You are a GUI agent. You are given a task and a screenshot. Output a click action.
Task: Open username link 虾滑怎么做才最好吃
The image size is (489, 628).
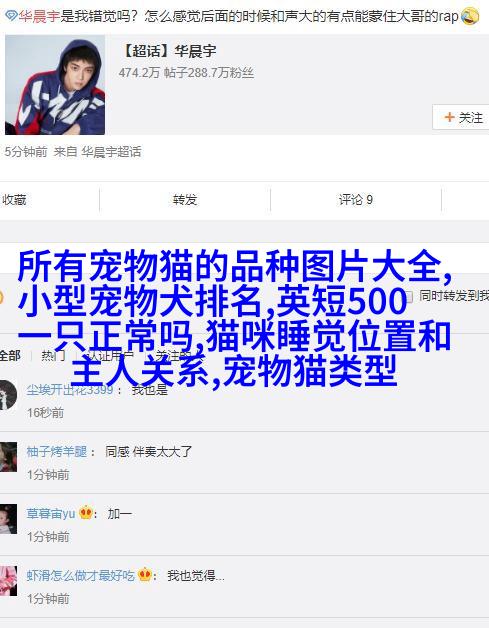pos(80,576)
